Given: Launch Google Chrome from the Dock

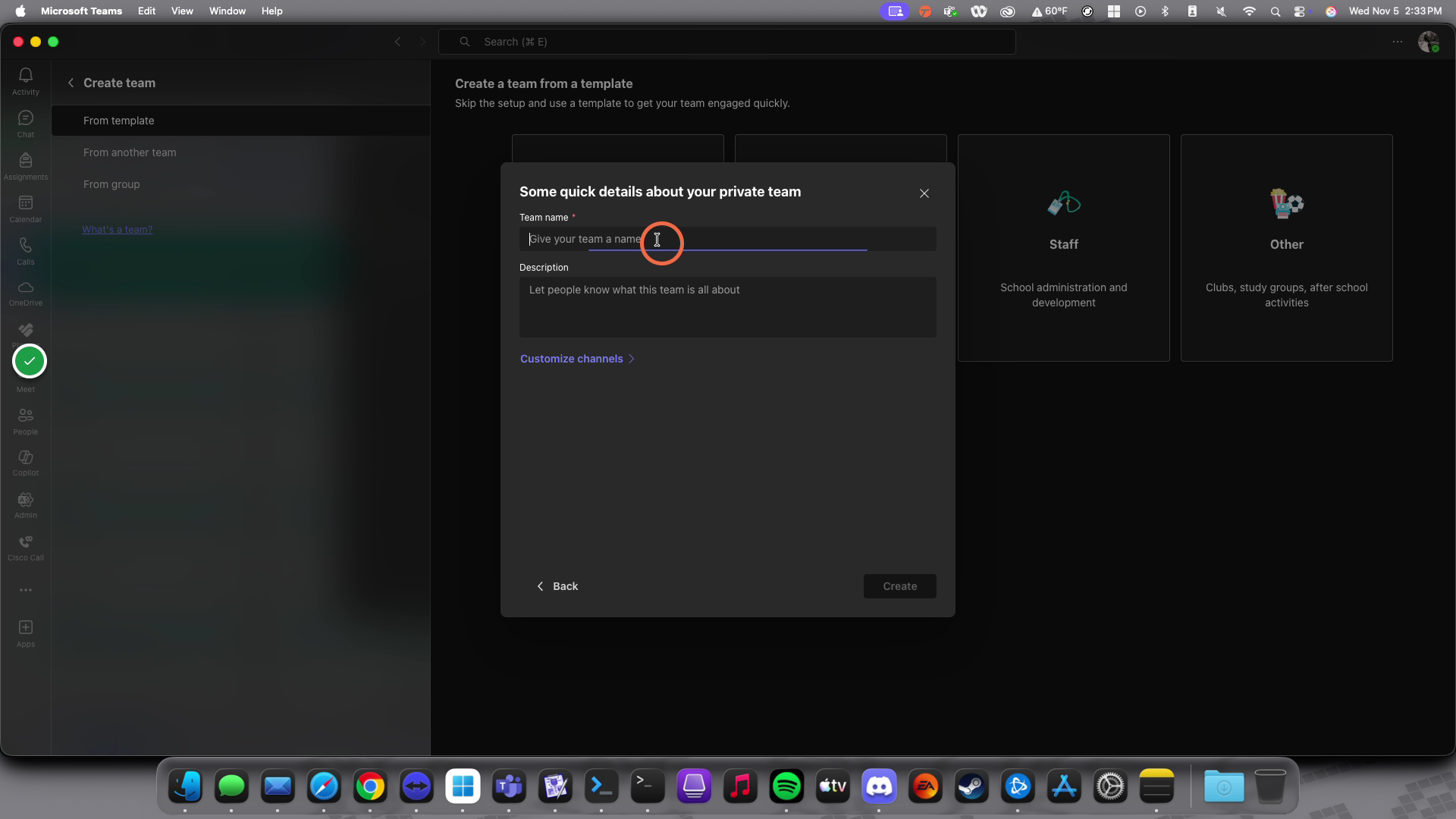Looking at the screenshot, I should coord(370,786).
